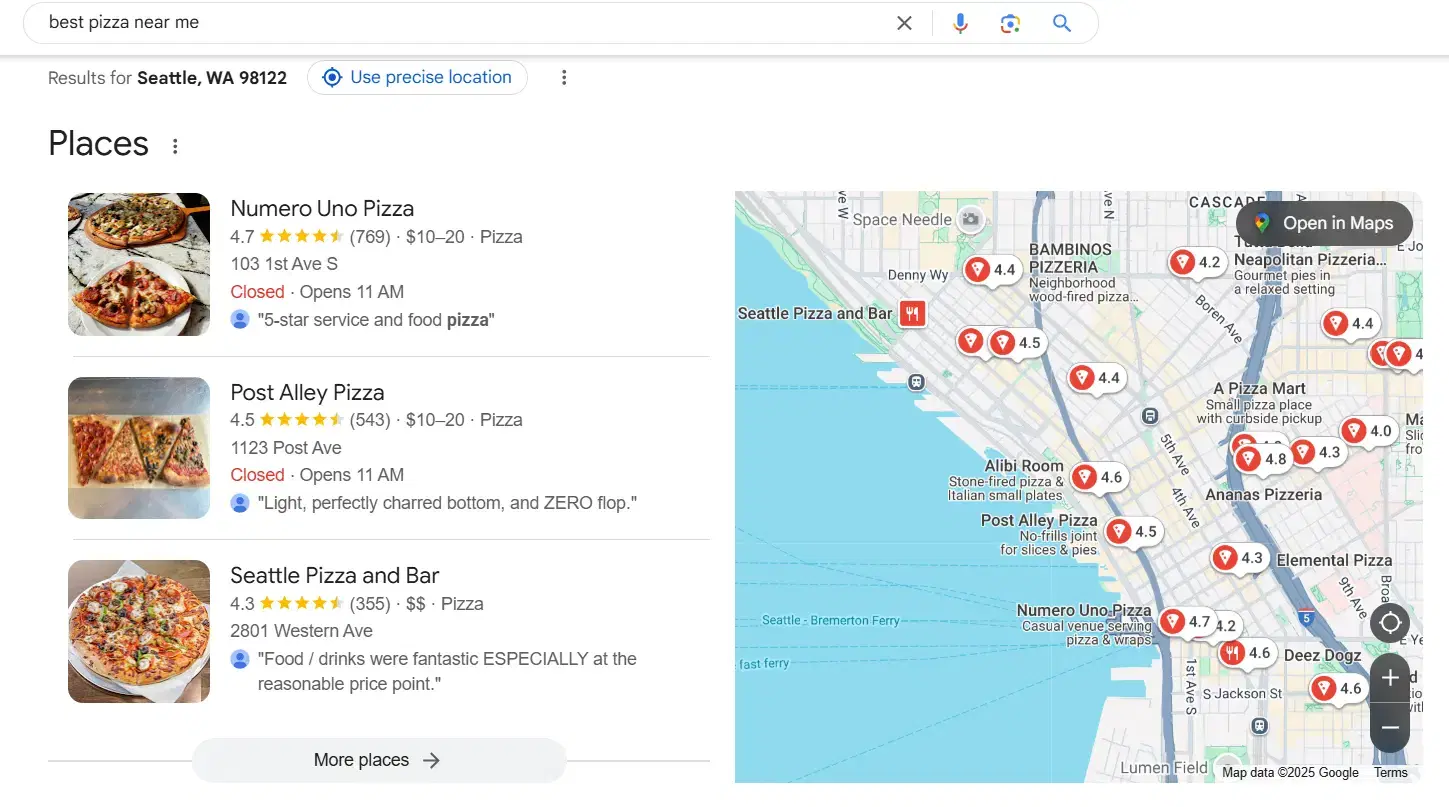1449x807 pixels.
Task: Click the address '1123 Post Ave'
Action: point(286,448)
